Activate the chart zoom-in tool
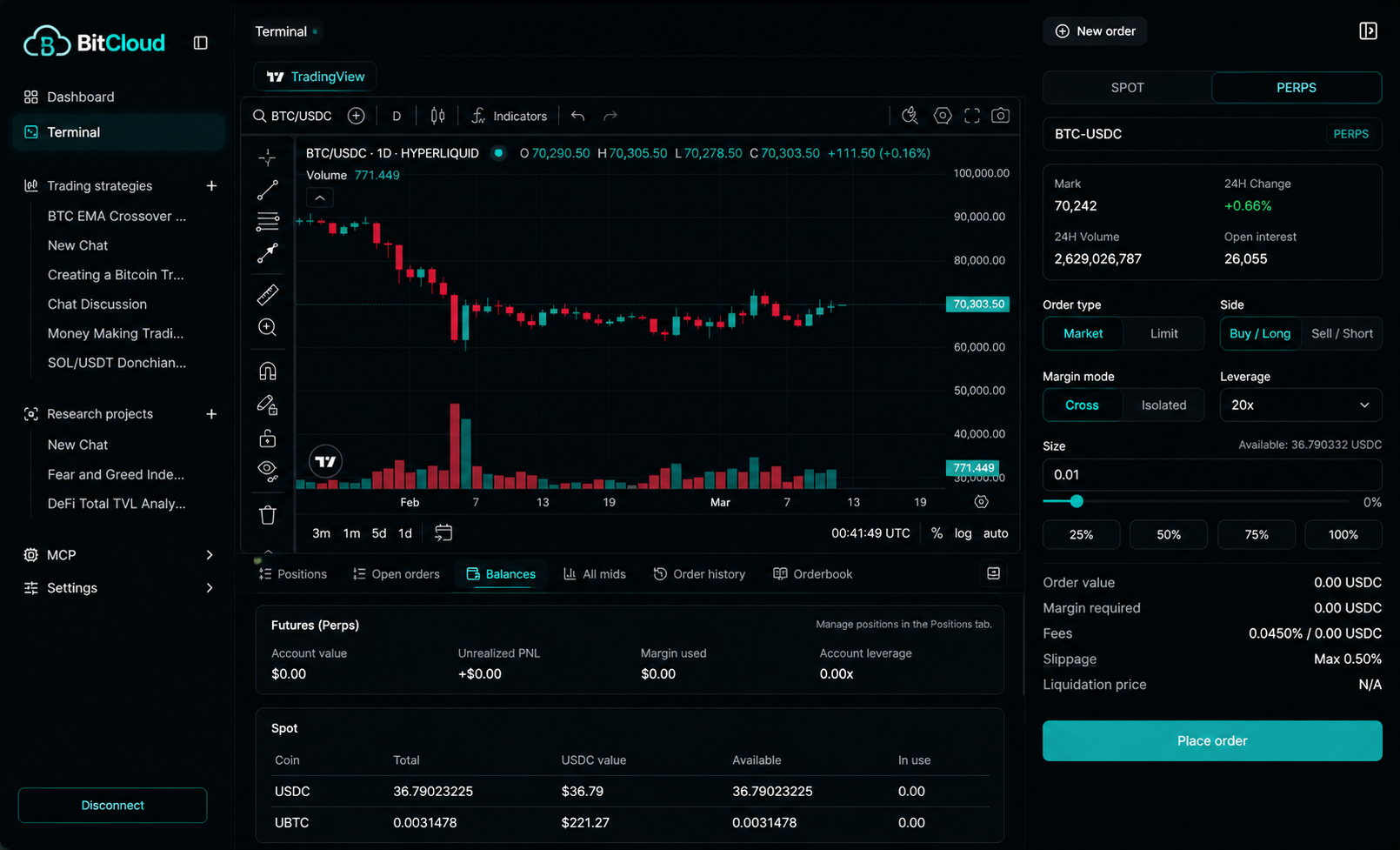The width and height of the screenshot is (1400, 850). [x=268, y=327]
